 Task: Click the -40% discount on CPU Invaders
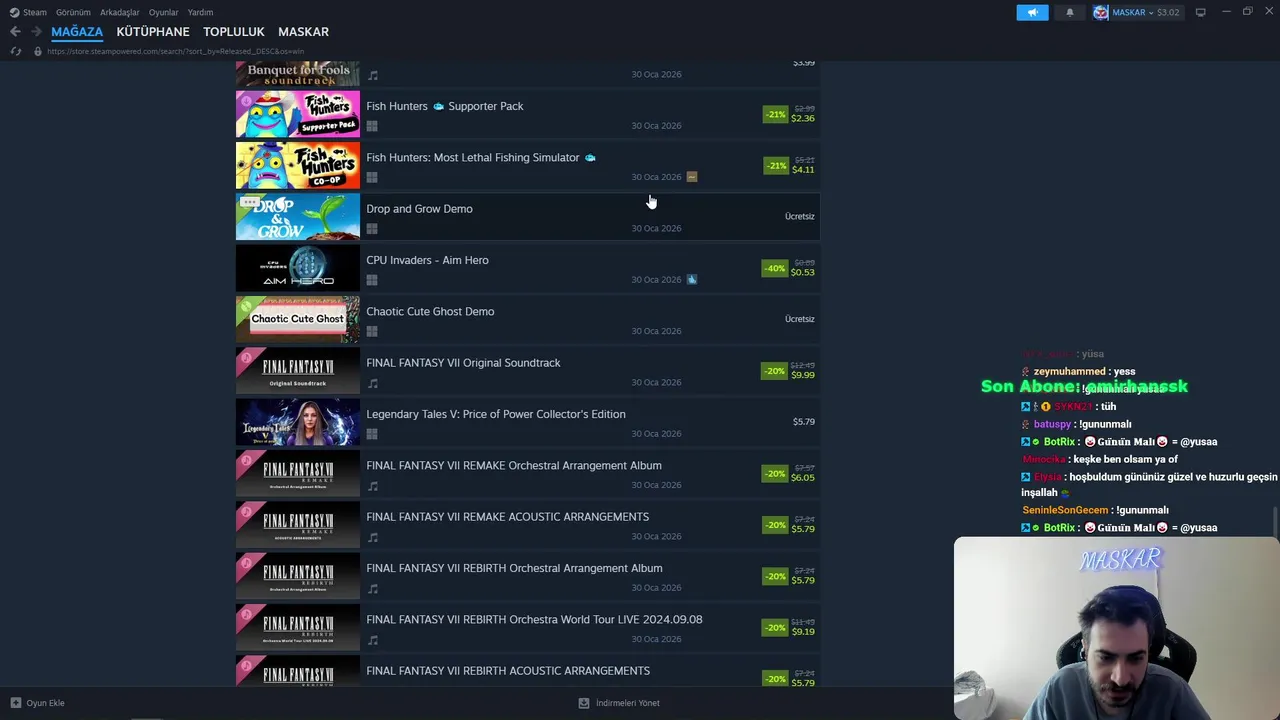tap(775, 268)
